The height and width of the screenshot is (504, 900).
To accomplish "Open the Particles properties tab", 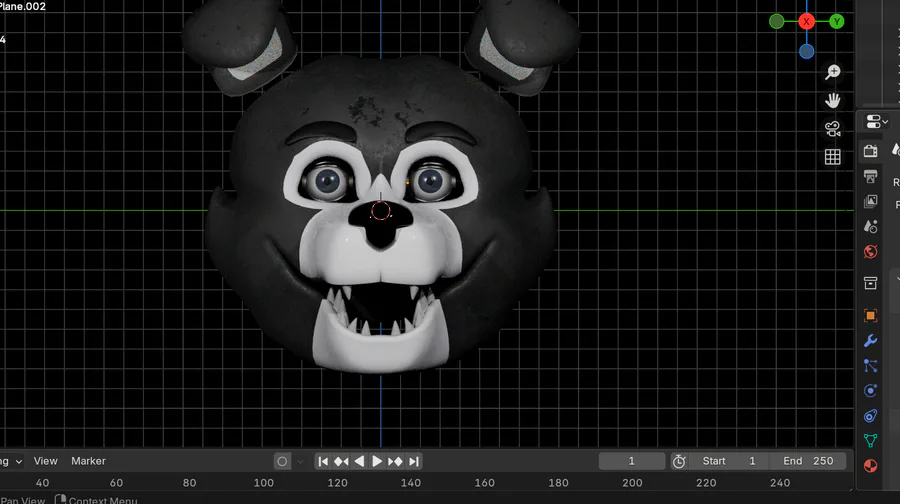I will pyautogui.click(x=871, y=366).
